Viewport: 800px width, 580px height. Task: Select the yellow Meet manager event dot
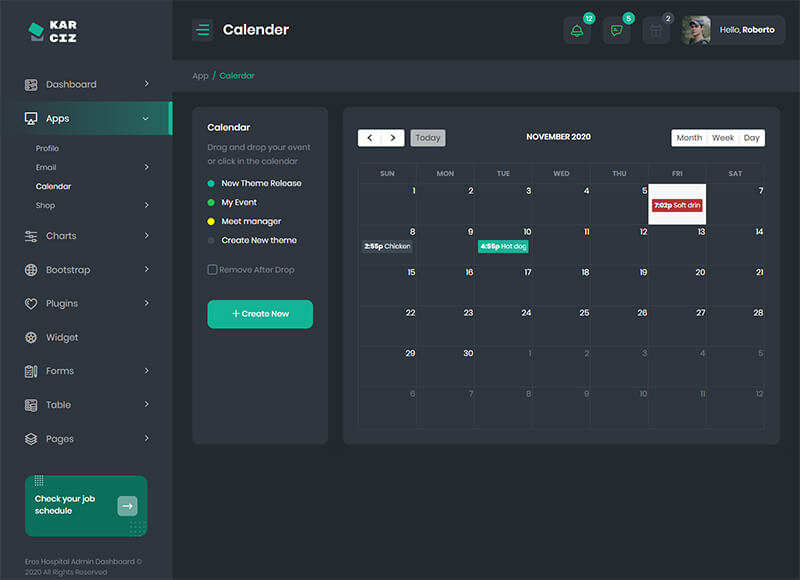[211, 221]
